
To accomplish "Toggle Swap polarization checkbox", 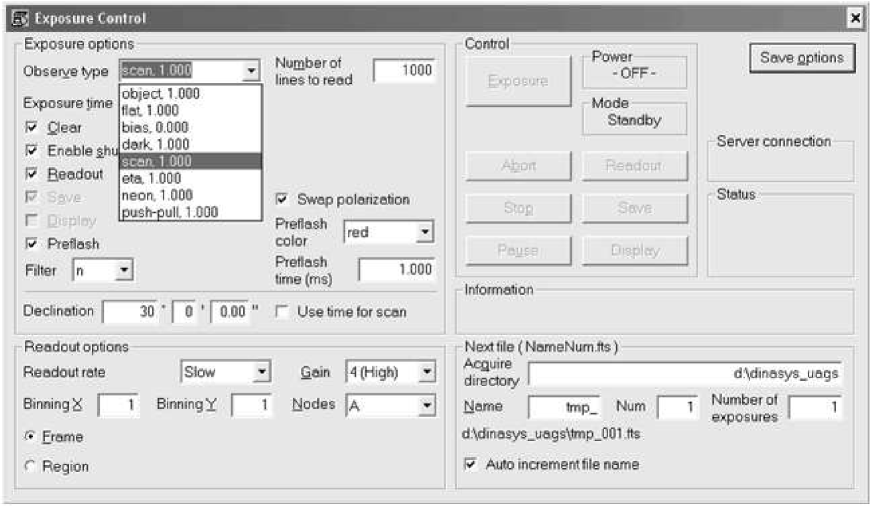I will click(x=282, y=199).
